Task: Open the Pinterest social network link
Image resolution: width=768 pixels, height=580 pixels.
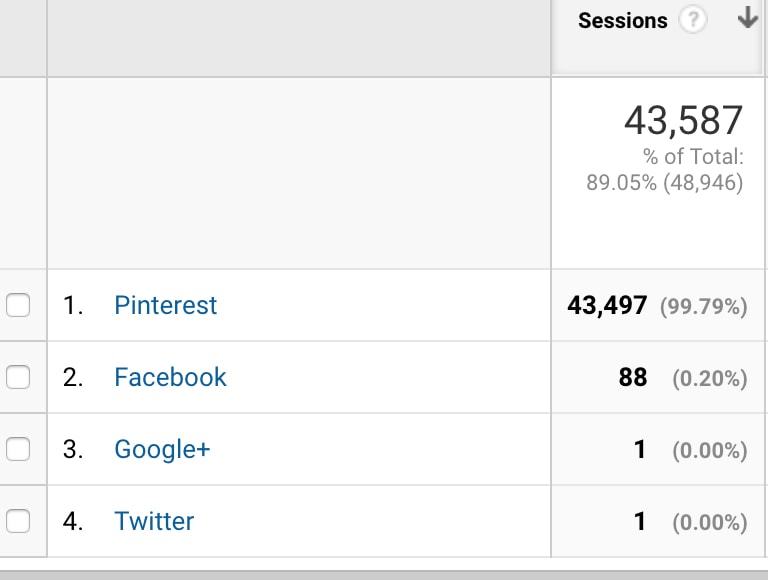Action: click(x=166, y=306)
